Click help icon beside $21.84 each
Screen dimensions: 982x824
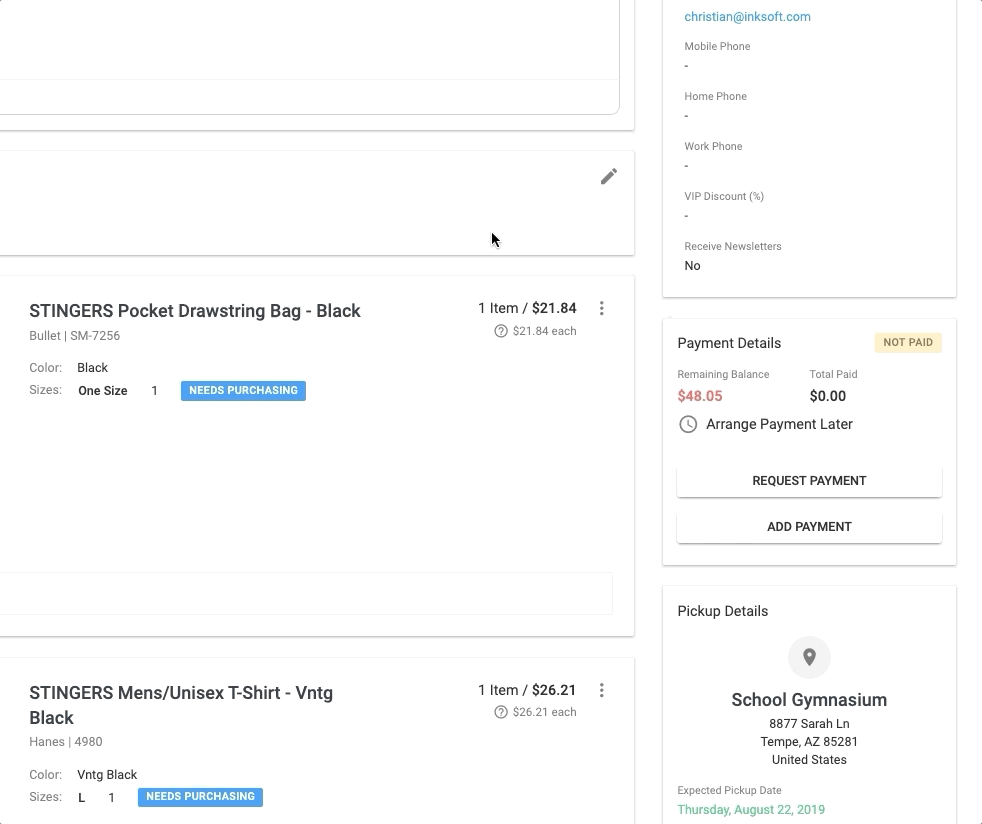click(x=501, y=331)
